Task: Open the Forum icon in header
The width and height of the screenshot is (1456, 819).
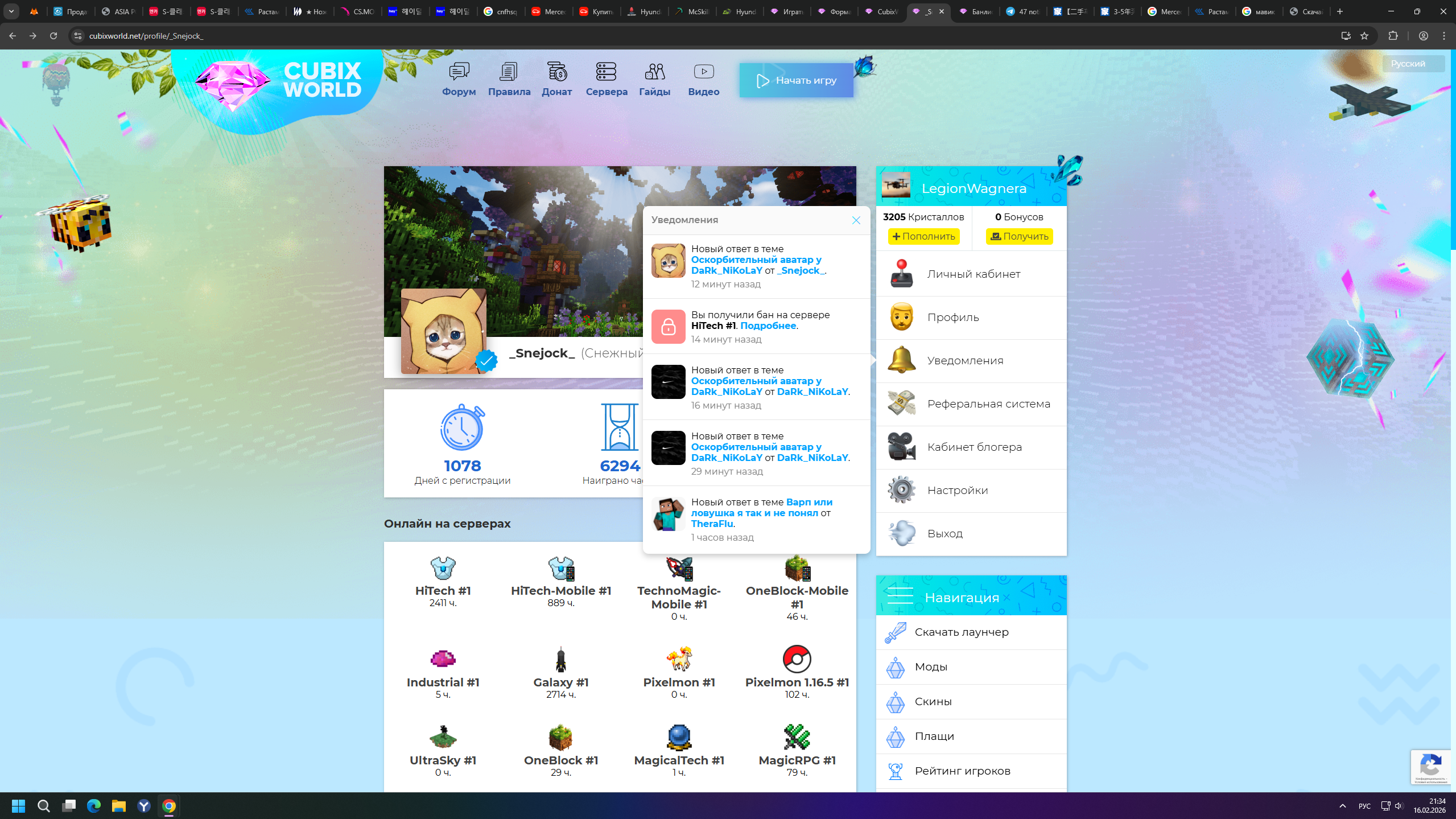Action: pos(459,72)
